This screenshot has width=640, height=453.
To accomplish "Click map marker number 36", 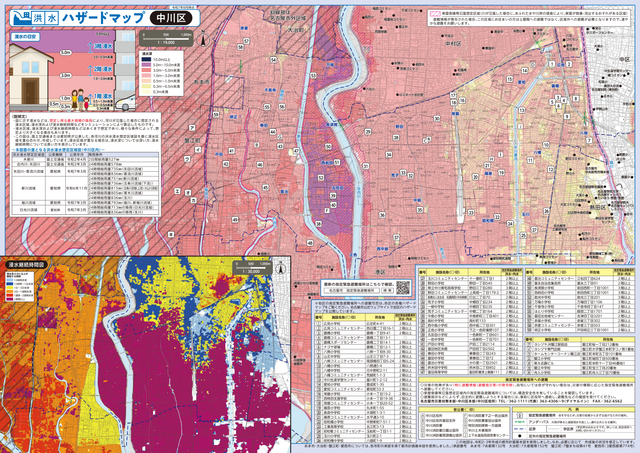I will (x=382, y=214).
